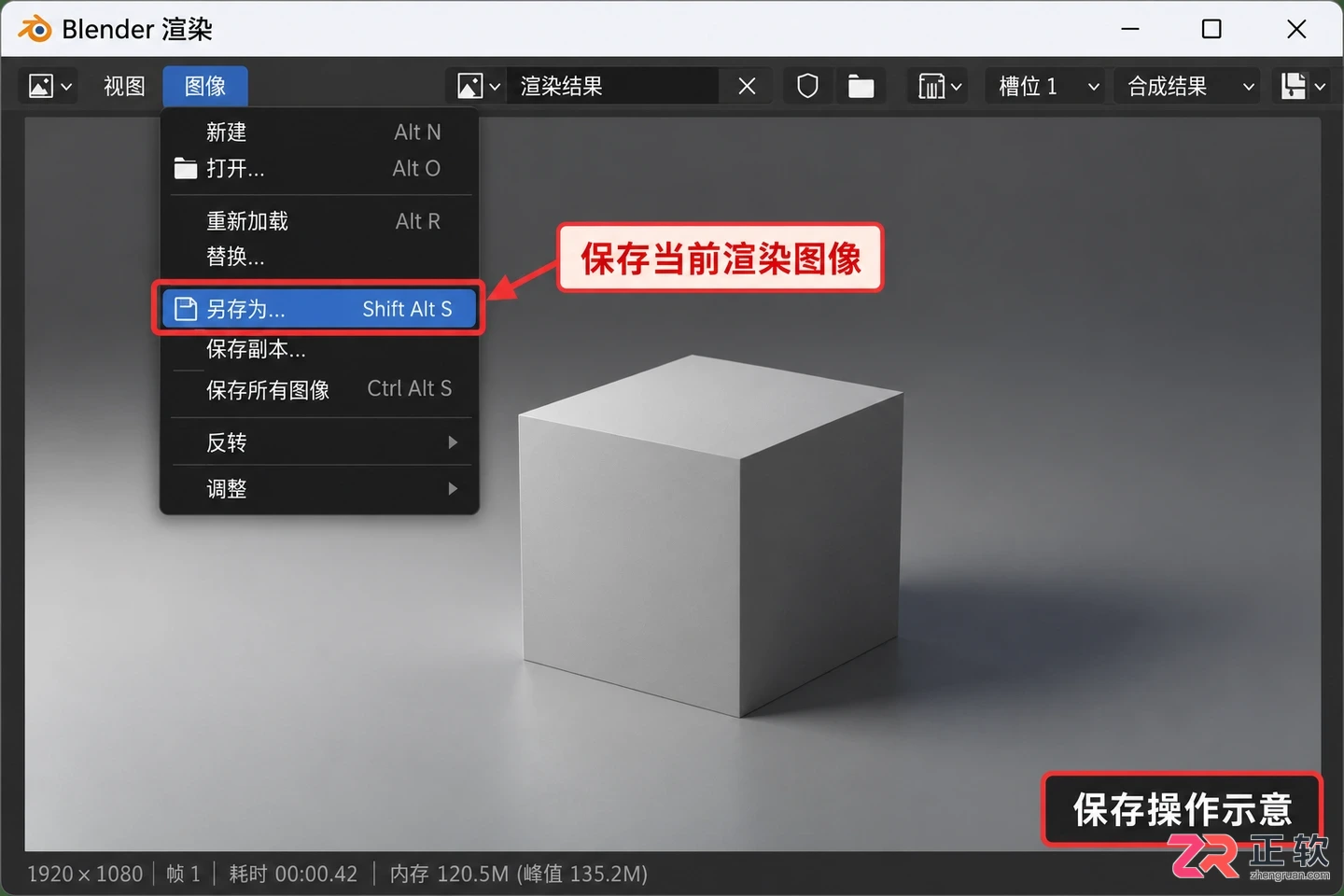
Task: Choose 另存为... to save the render
Action: click(x=320, y=309)
